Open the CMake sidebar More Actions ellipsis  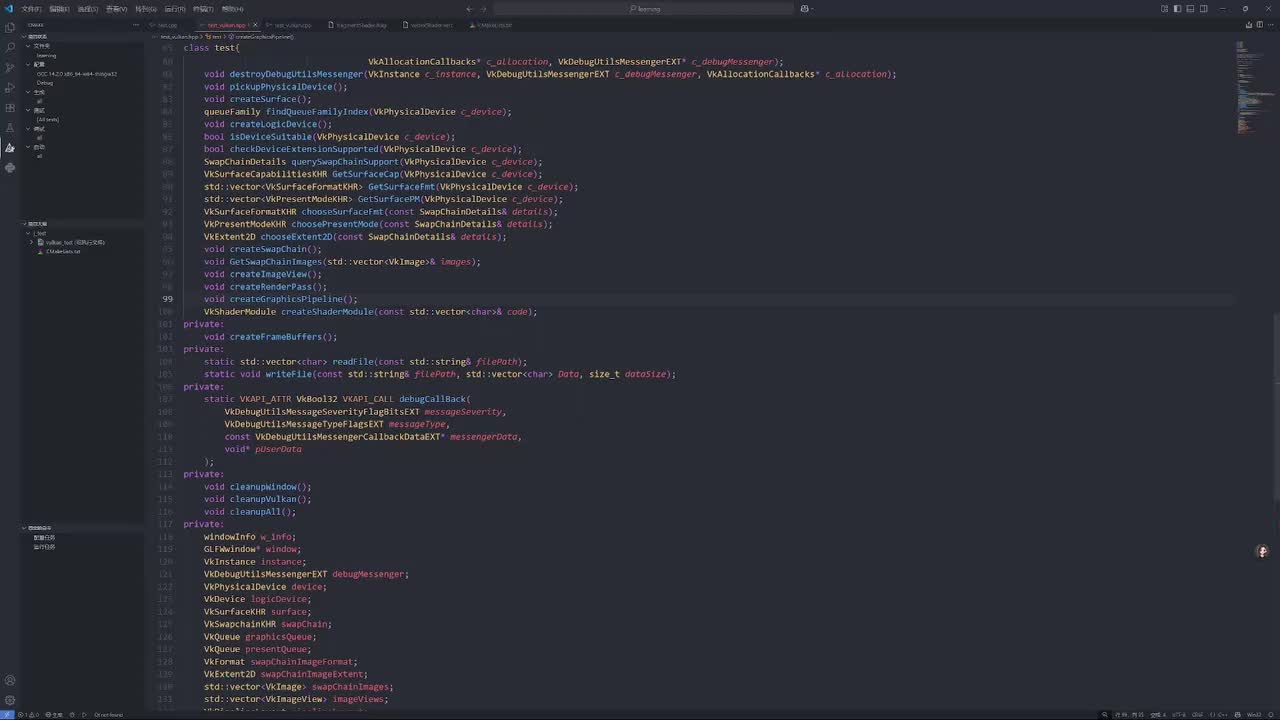point(137,25)
